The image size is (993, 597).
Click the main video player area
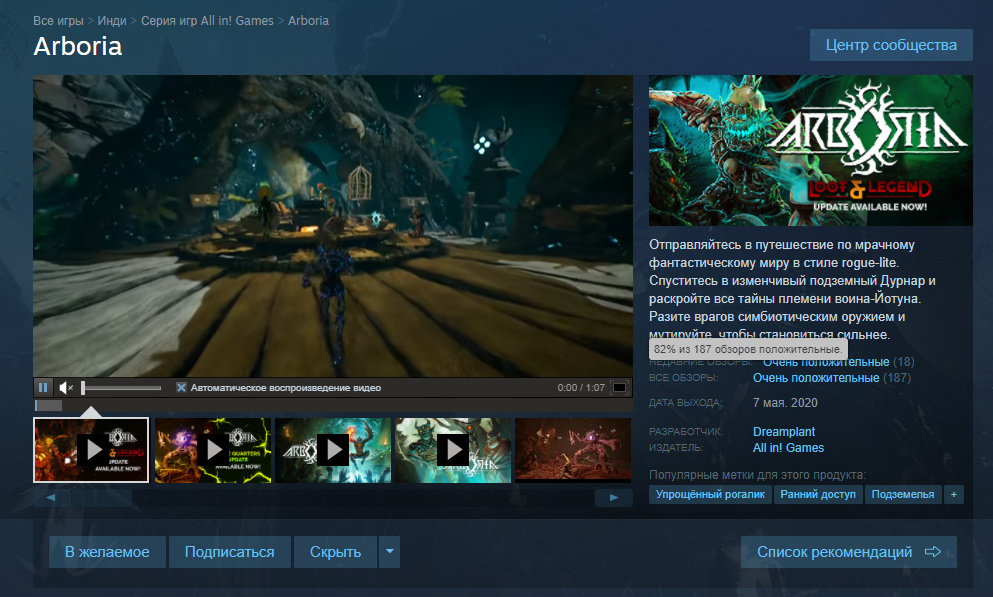[333, 226]
